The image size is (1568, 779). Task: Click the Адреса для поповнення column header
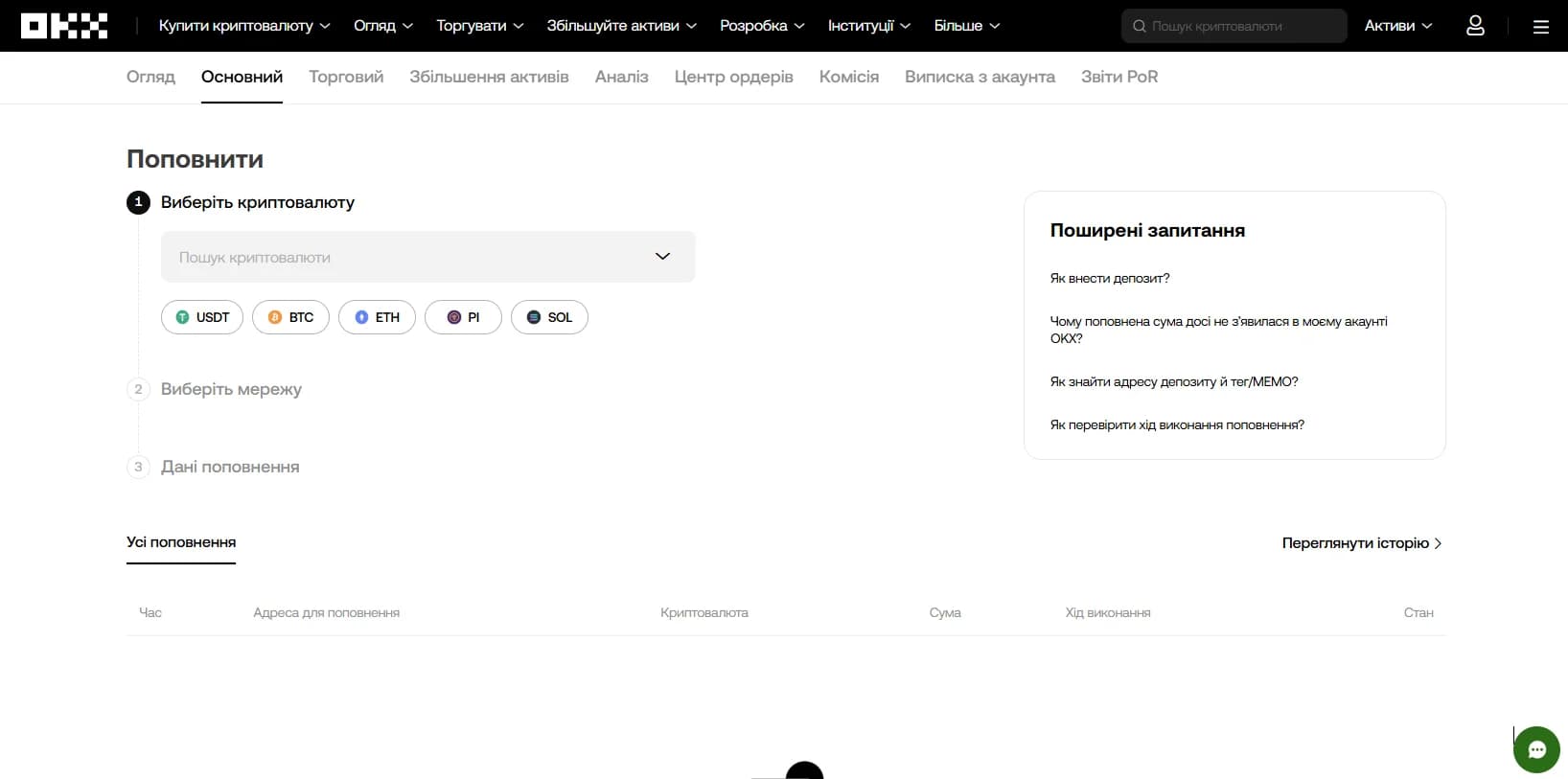[x=327, y=612]
